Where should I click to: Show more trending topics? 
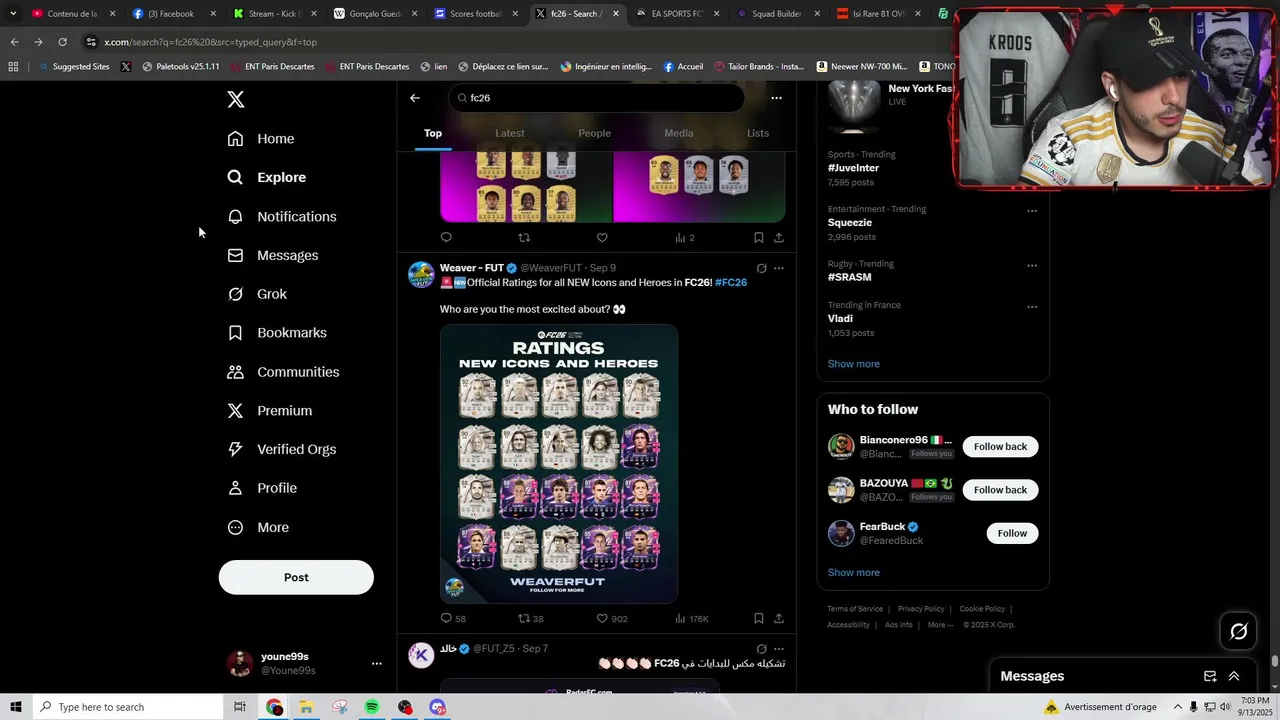854,364
